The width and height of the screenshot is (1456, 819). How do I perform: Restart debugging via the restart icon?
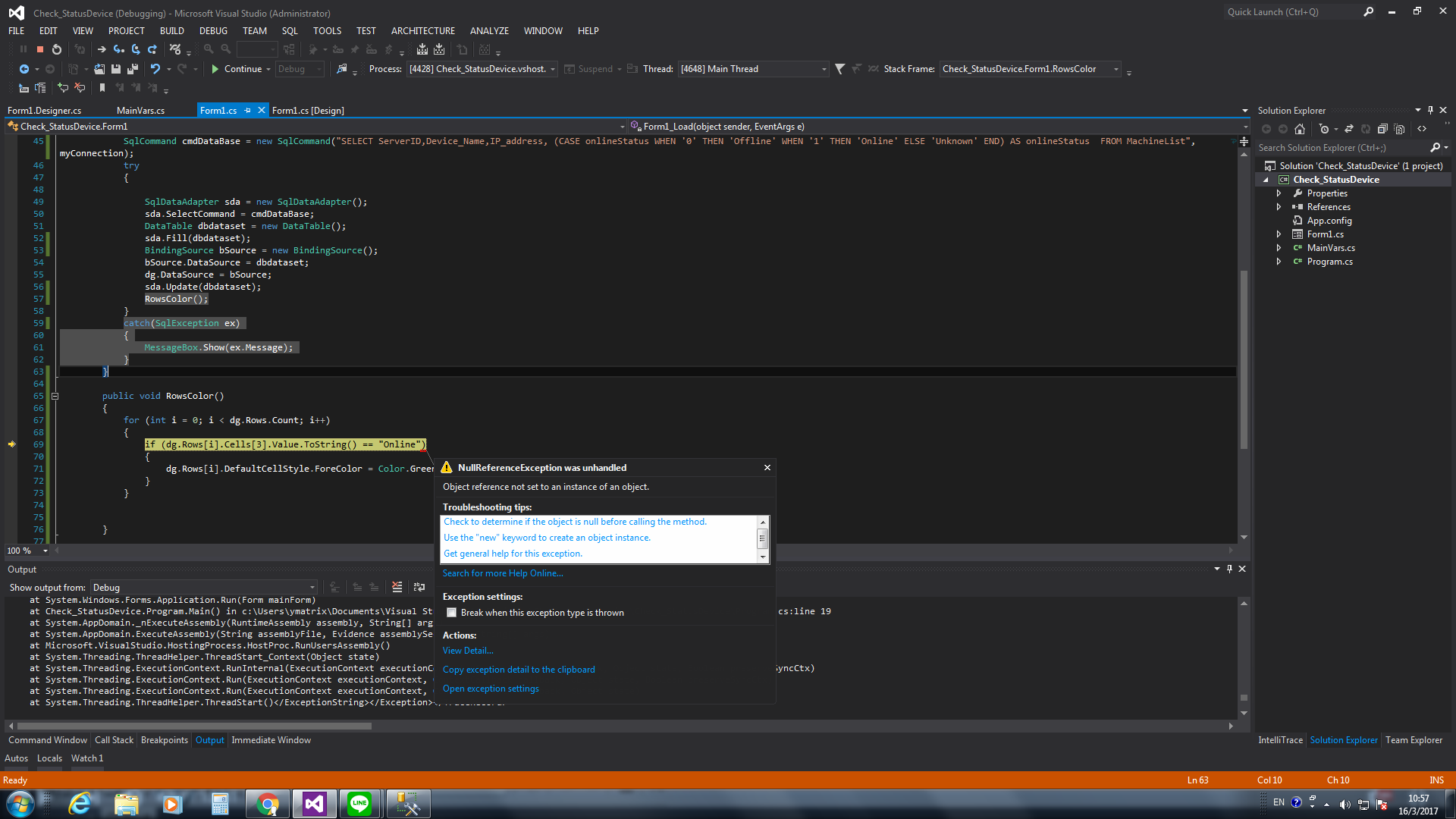(56, 49)
